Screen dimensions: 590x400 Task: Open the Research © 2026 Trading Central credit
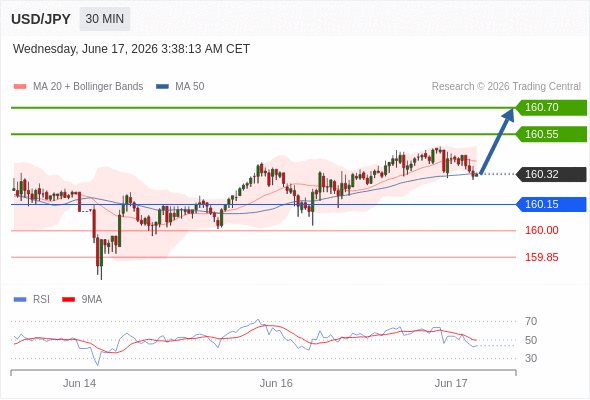(506, 87)
